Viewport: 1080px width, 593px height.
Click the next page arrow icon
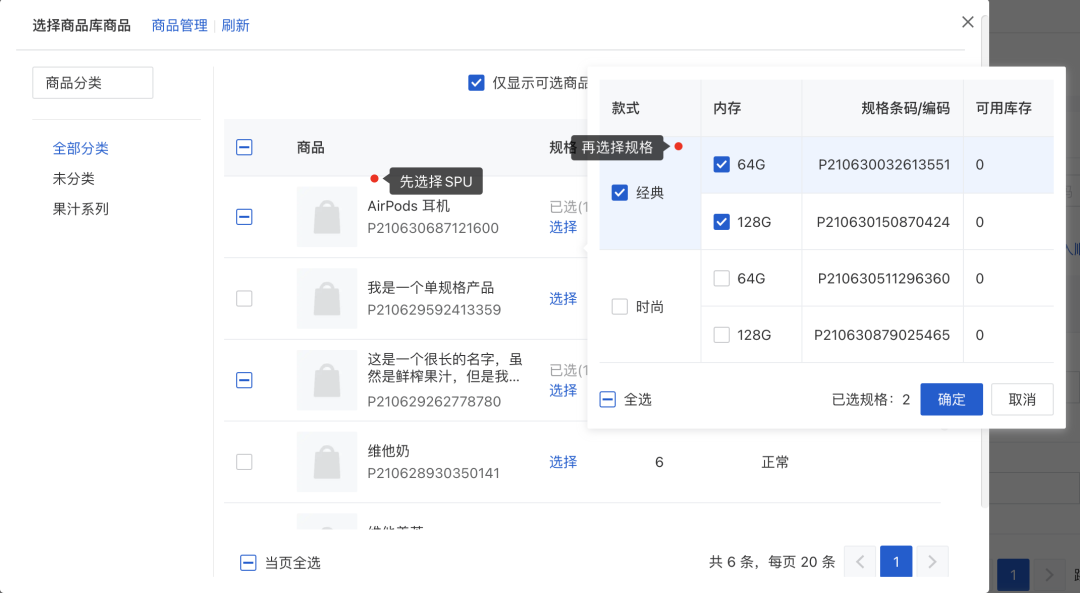[931, 561]
